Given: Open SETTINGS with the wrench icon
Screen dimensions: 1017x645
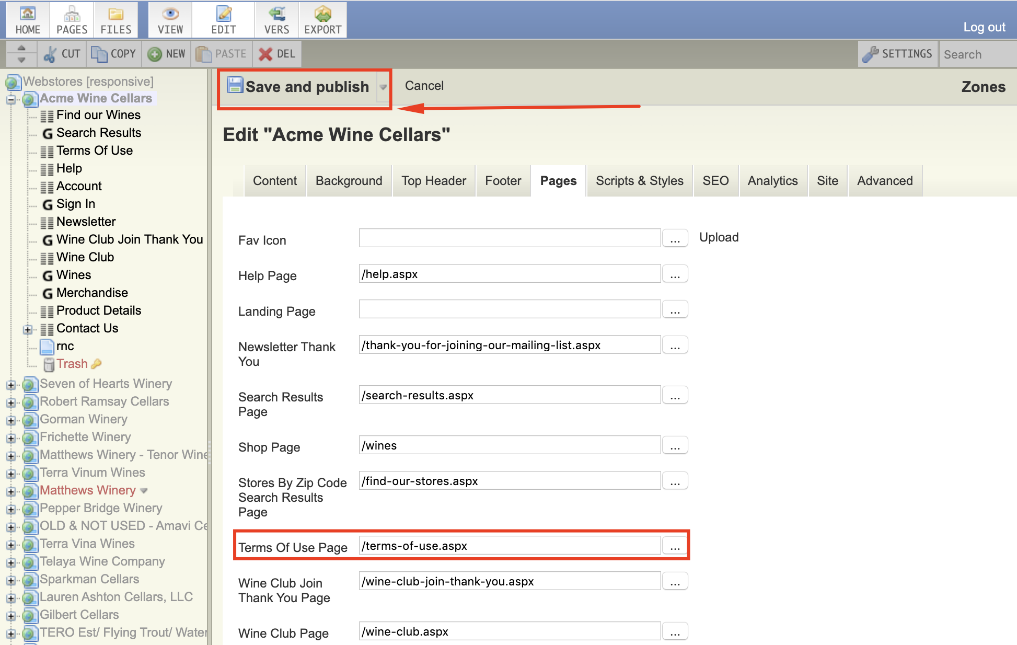Looking at the screenshot, I should pyautogui.click(x=898, y=54).
